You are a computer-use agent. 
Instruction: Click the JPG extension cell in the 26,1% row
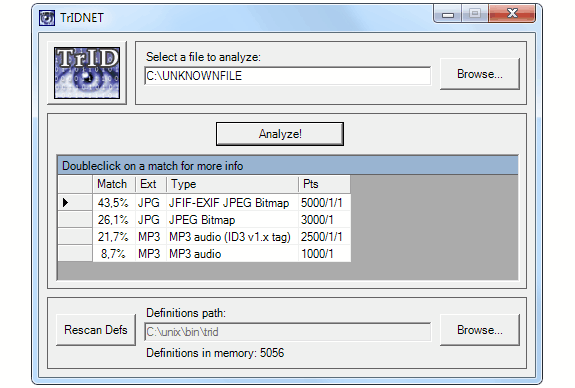(x=151, y=219)
